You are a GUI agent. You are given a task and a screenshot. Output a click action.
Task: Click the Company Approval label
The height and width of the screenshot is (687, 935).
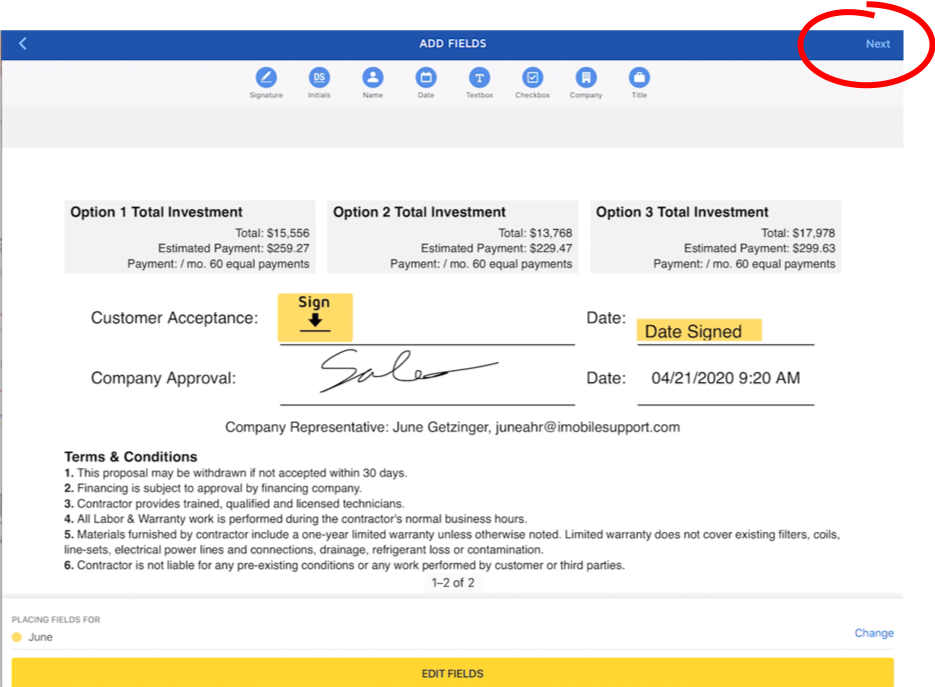click(x=163, y=378)
